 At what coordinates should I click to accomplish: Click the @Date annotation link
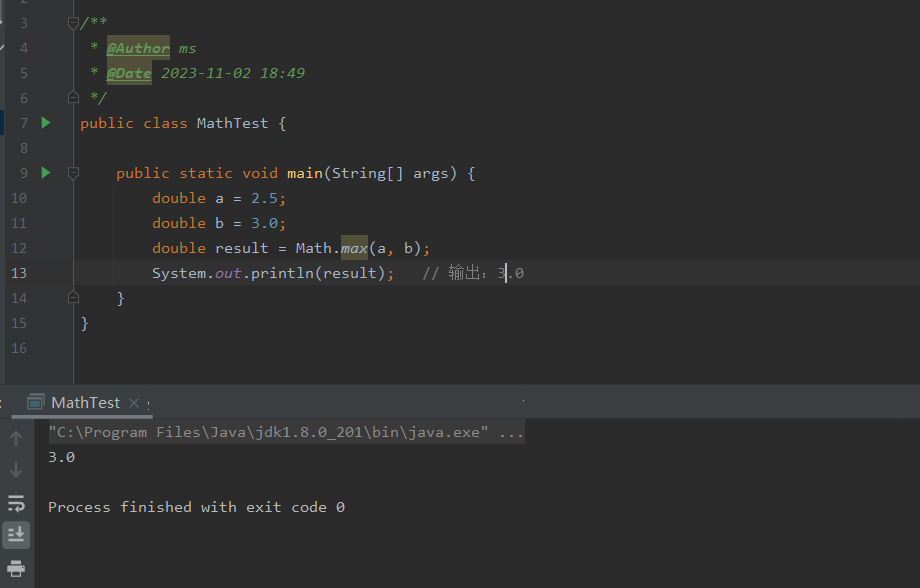click(x=129, y=72)
